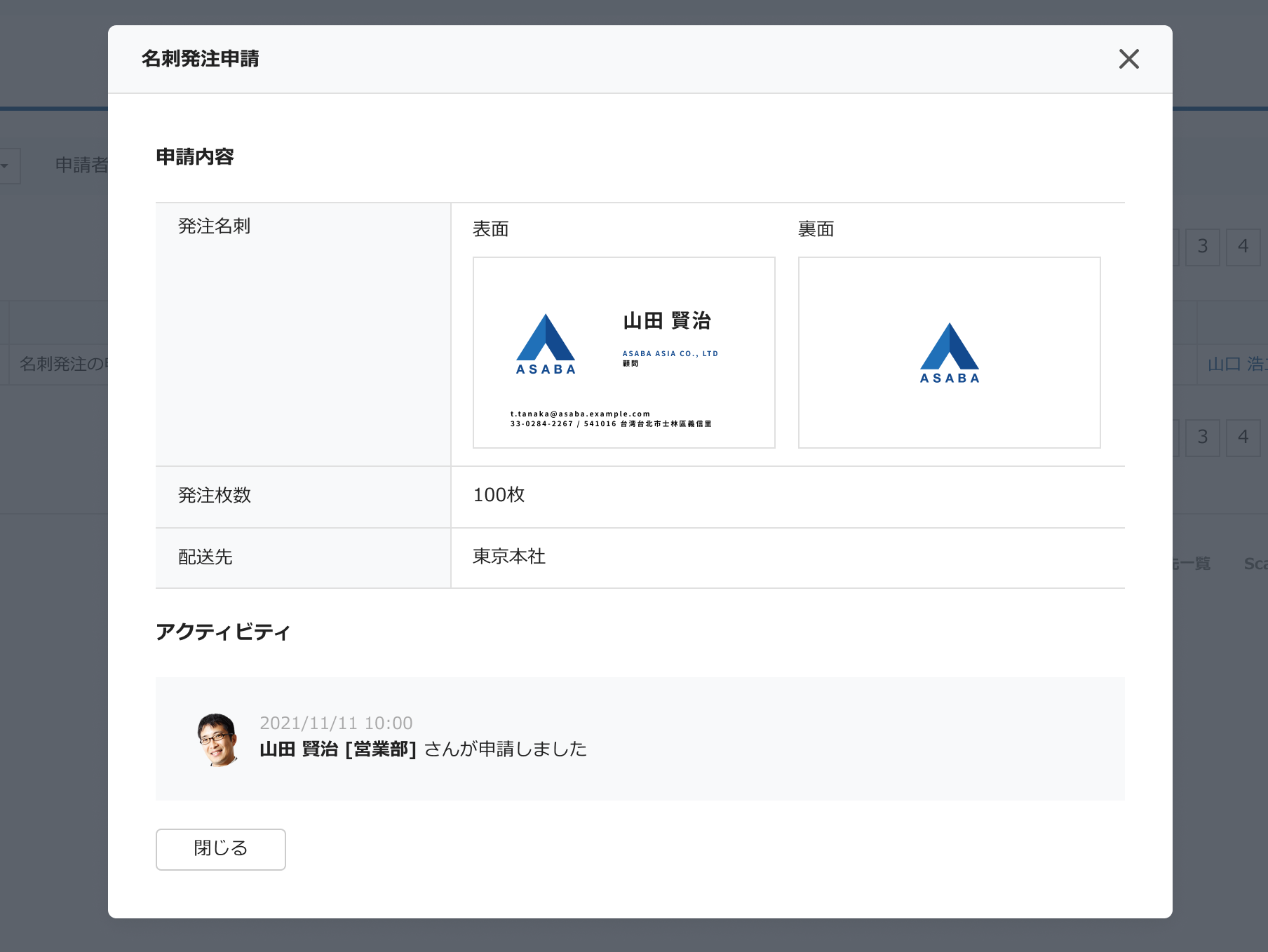Click the ASABA logo on the front card
The image size is (1268, 952).
[x=546, y=344]
